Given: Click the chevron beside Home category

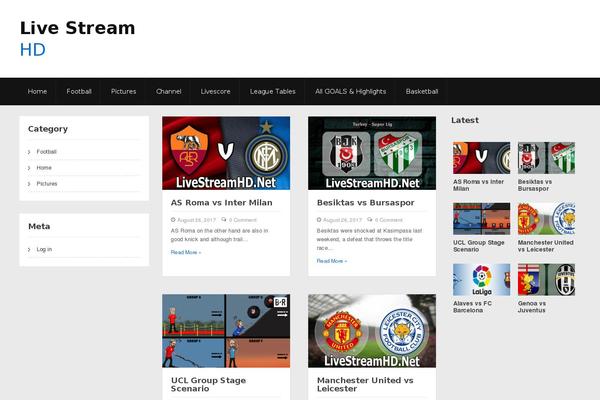Looking at the screenshot, I should coord(29,168).
